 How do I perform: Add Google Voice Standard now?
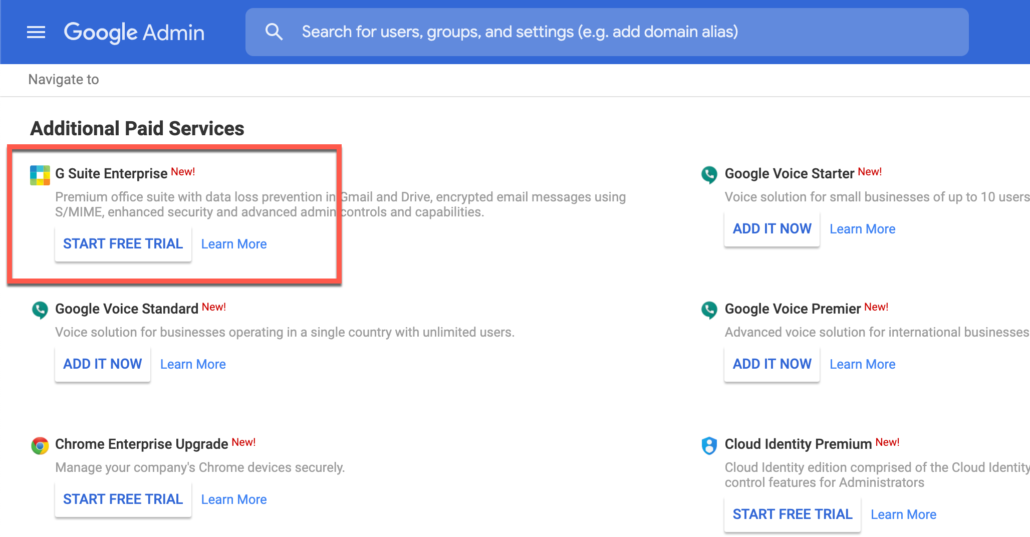[102, 364]
